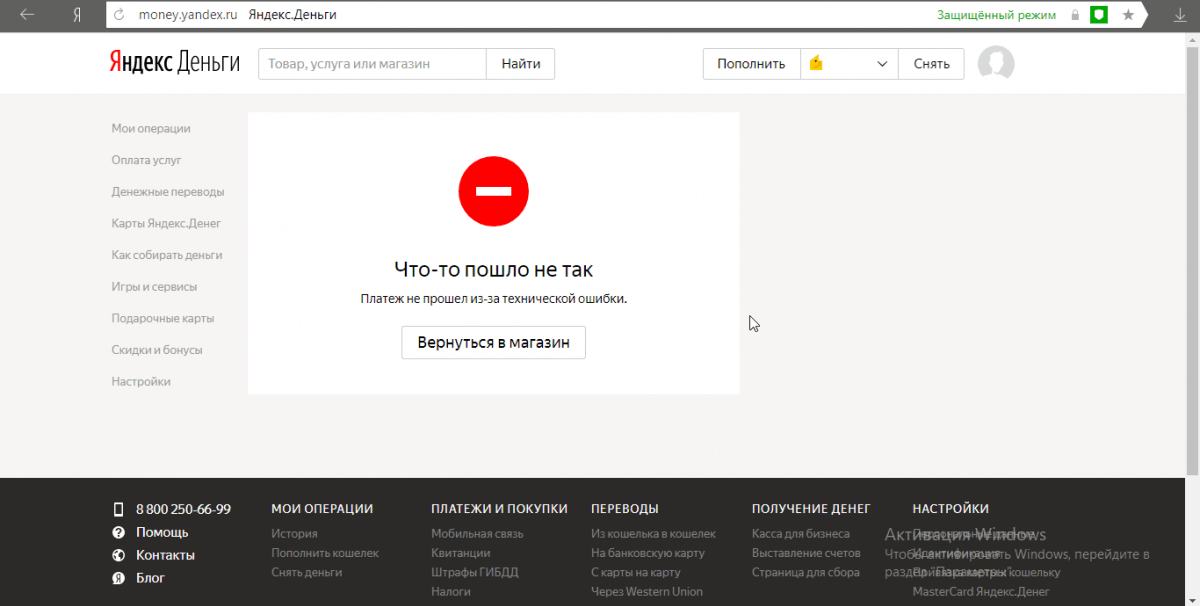Click the phone icon near 8 800 number
This screenshot has width=1200, height=606.
point(118,509)
